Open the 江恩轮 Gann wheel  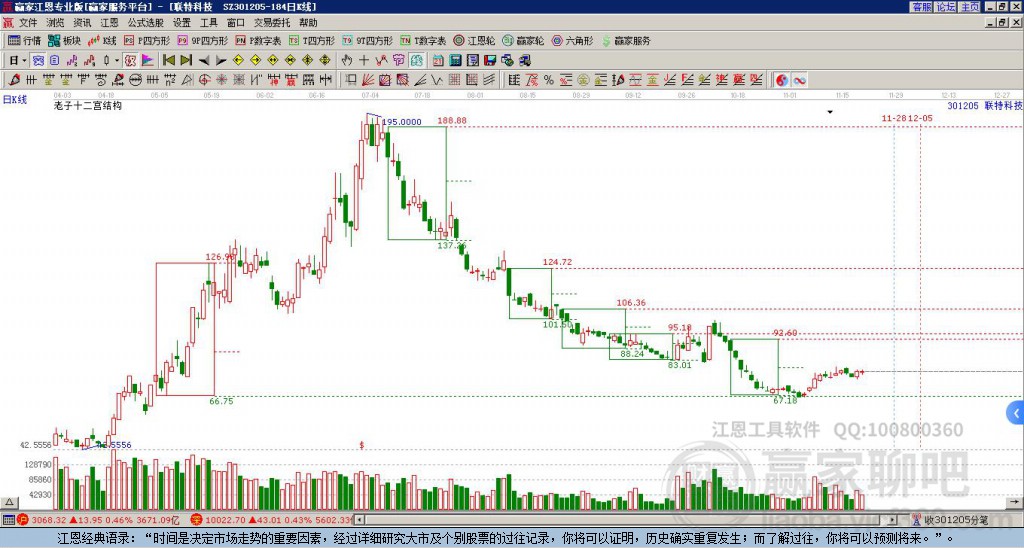[475, 40]
